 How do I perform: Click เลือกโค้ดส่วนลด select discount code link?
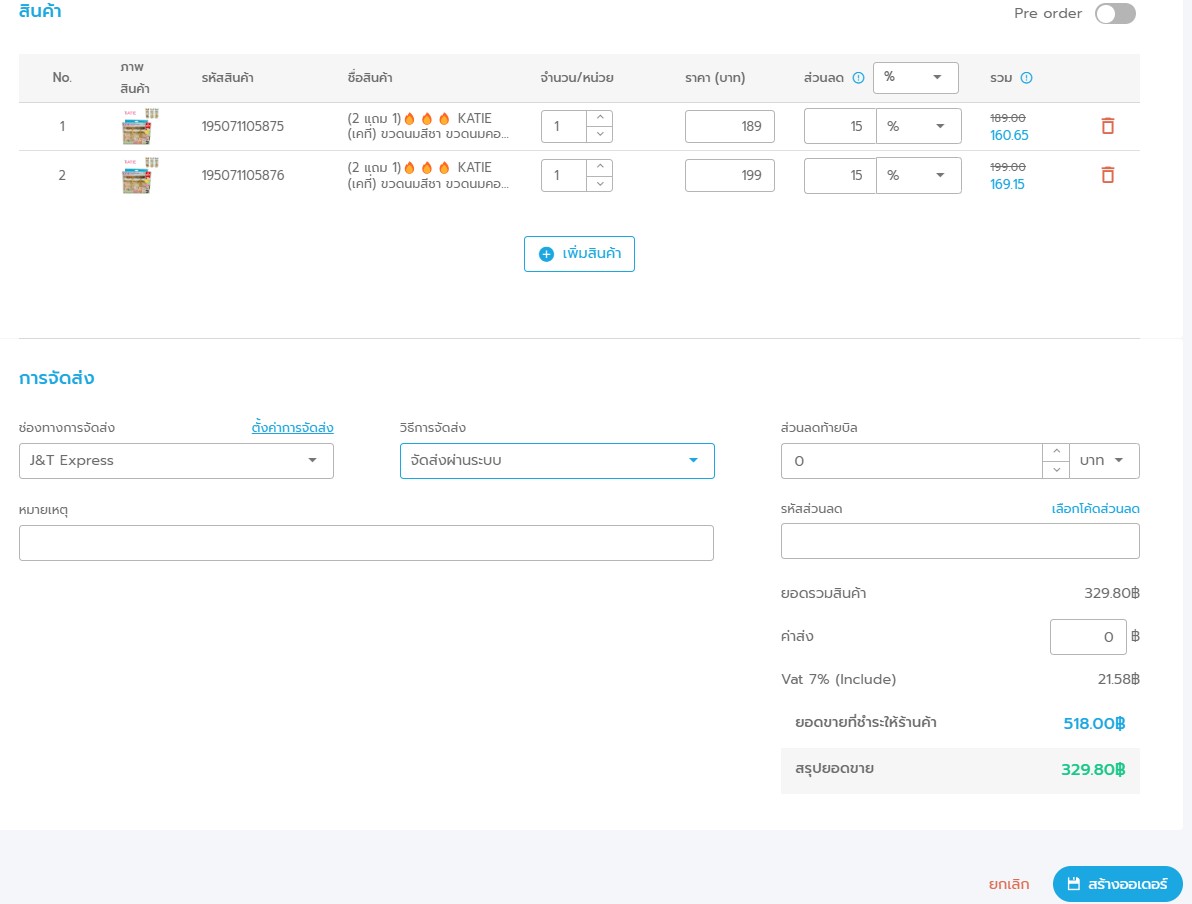point(1095,509)
